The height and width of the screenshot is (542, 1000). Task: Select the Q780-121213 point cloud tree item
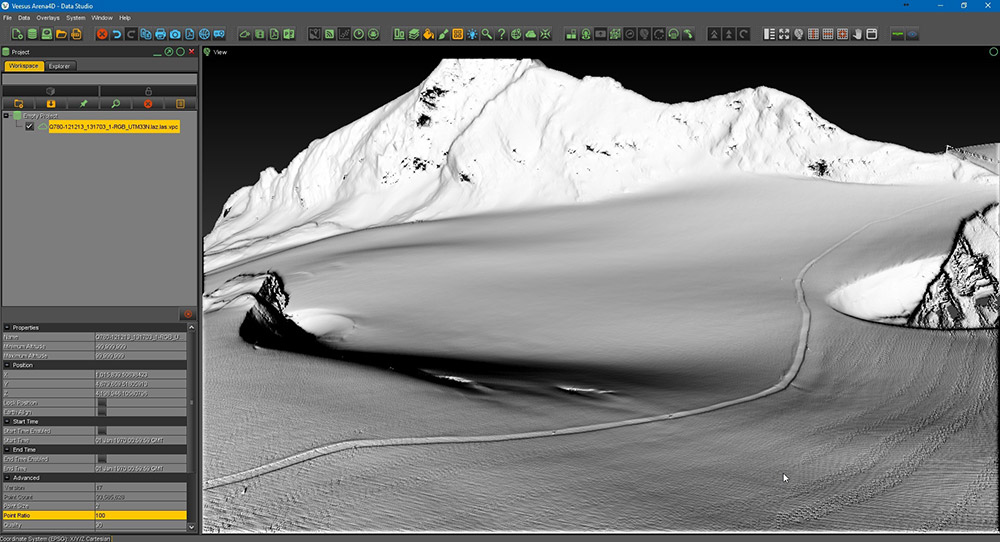pos(114,126)
